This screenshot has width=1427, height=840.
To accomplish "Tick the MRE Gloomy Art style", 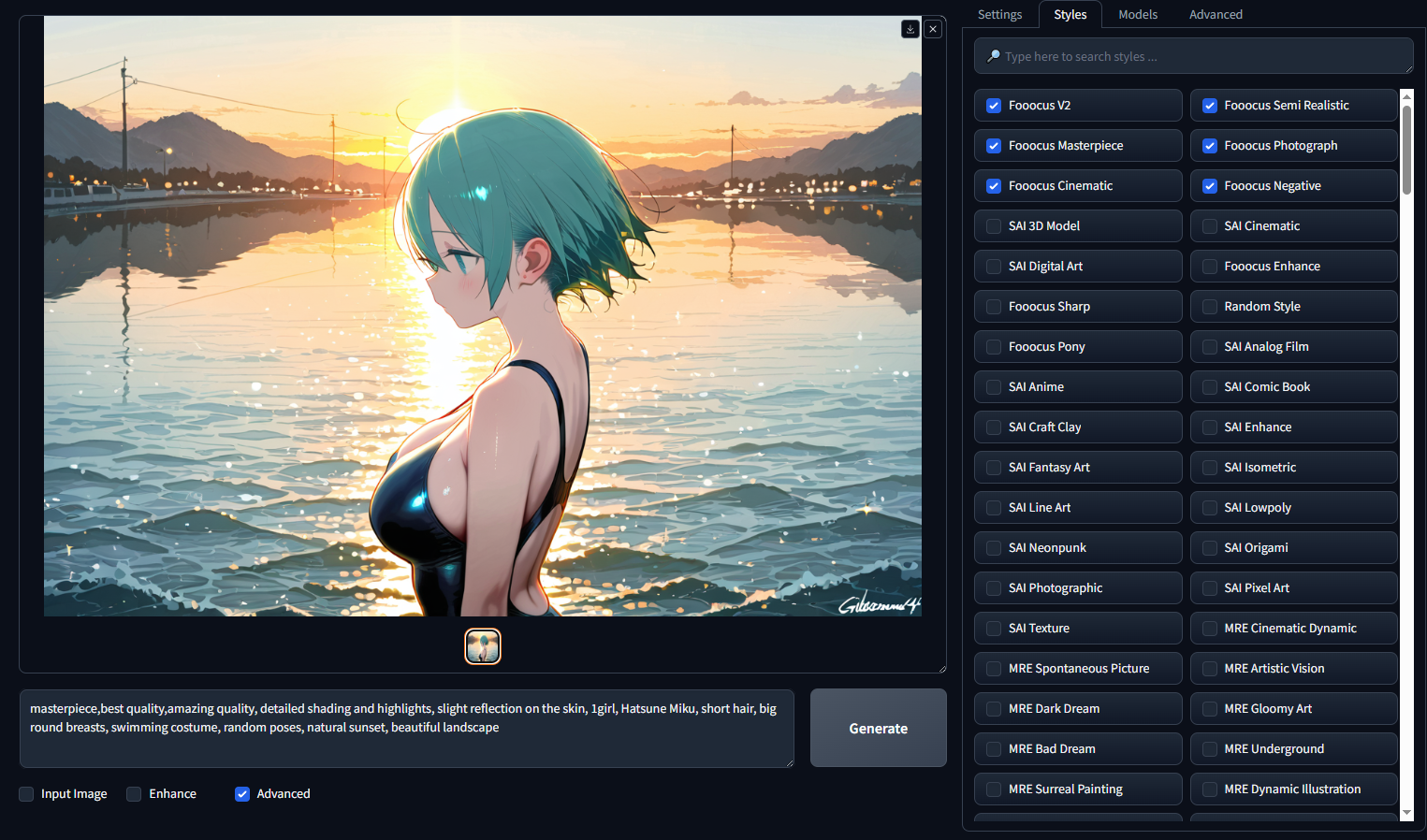I will tap(1210, 709).
